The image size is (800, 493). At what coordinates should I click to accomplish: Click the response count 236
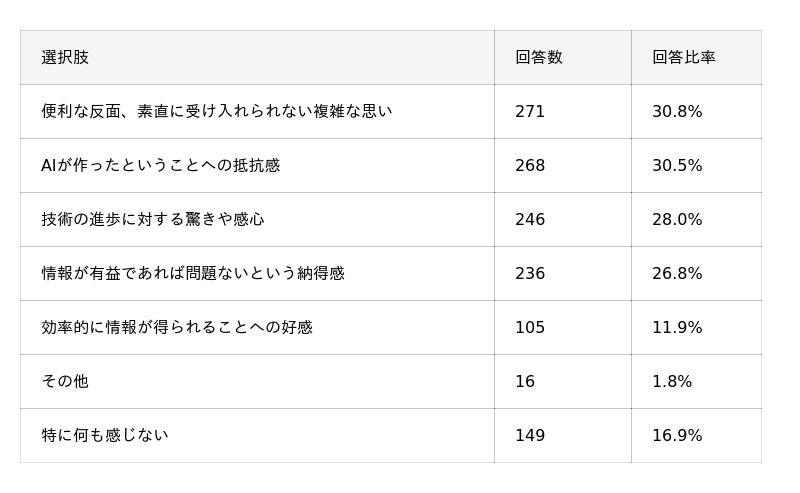click(530, 274)
